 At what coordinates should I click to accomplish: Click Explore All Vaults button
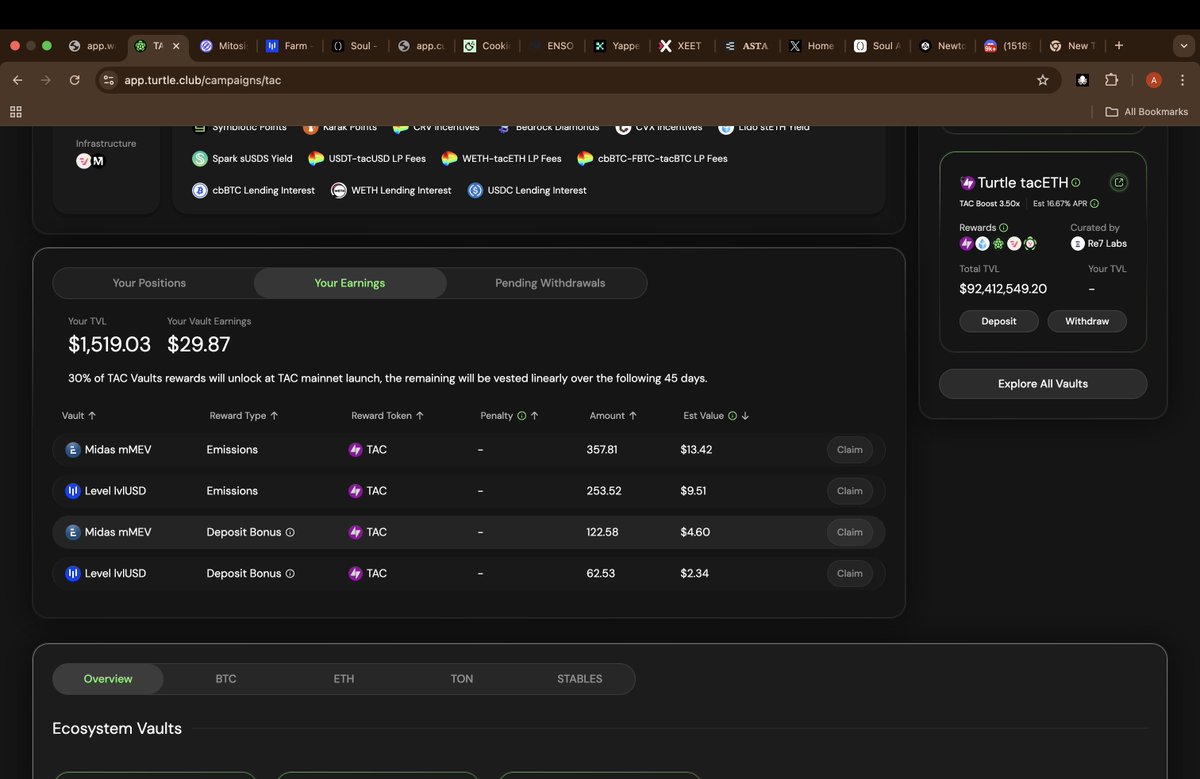pos(1043,384)
